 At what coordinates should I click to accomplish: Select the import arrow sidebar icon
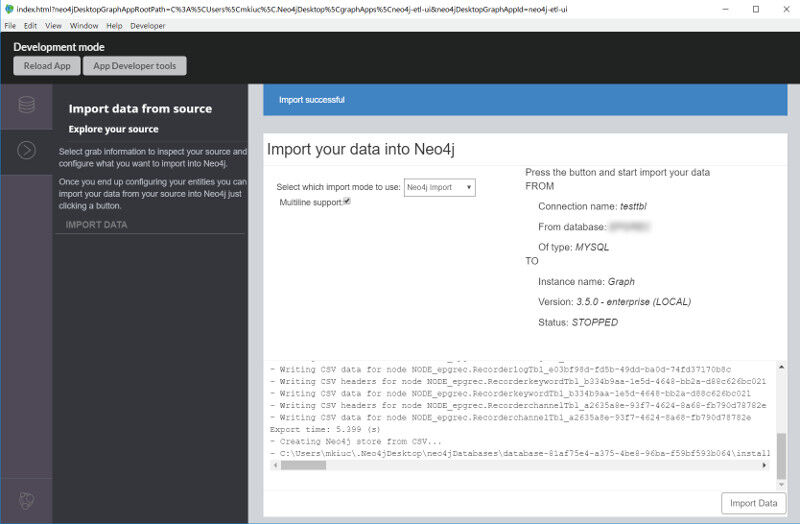27,150
